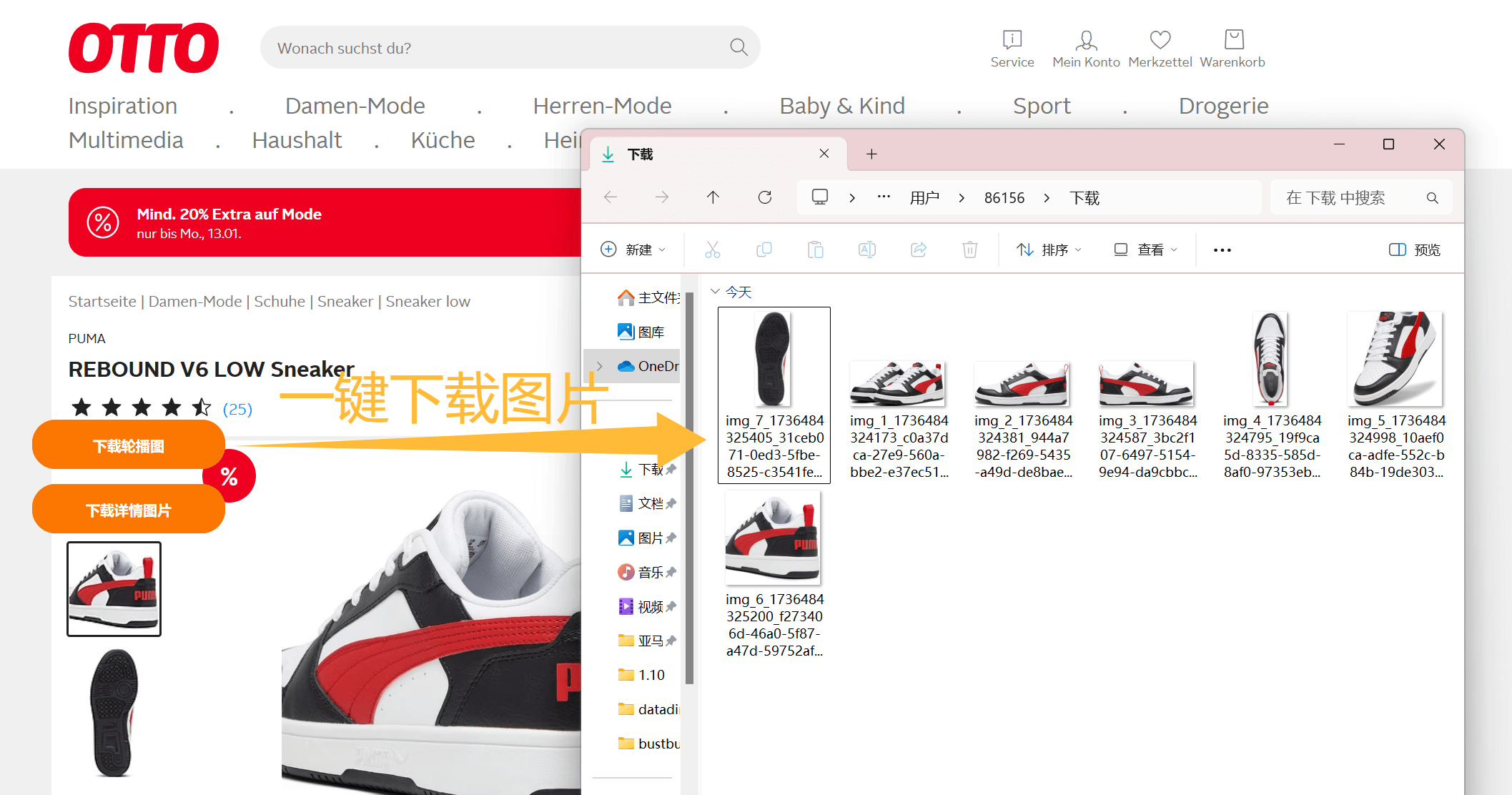Select the 下载 explorer tab
Image resolution: width=1512 pixels, height=795 pixels.
pos(718,154)
